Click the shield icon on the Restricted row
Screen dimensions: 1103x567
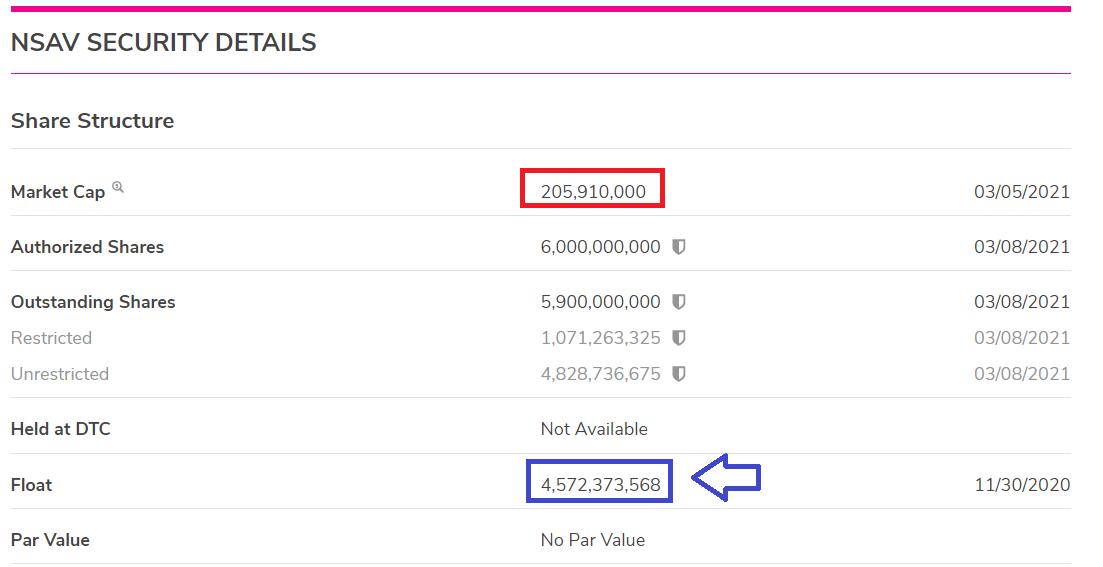tap(679, 338)
